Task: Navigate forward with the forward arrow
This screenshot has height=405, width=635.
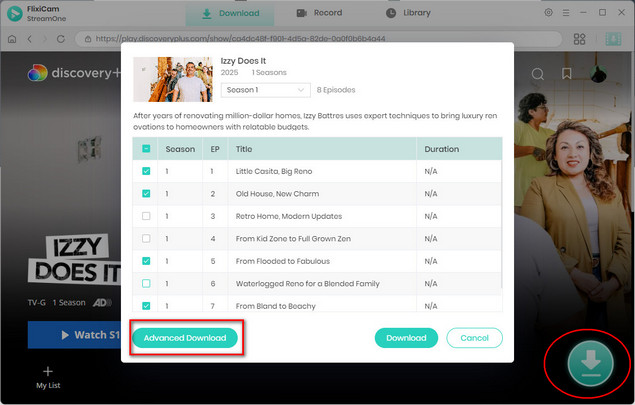Action: (x=45, y=39)
